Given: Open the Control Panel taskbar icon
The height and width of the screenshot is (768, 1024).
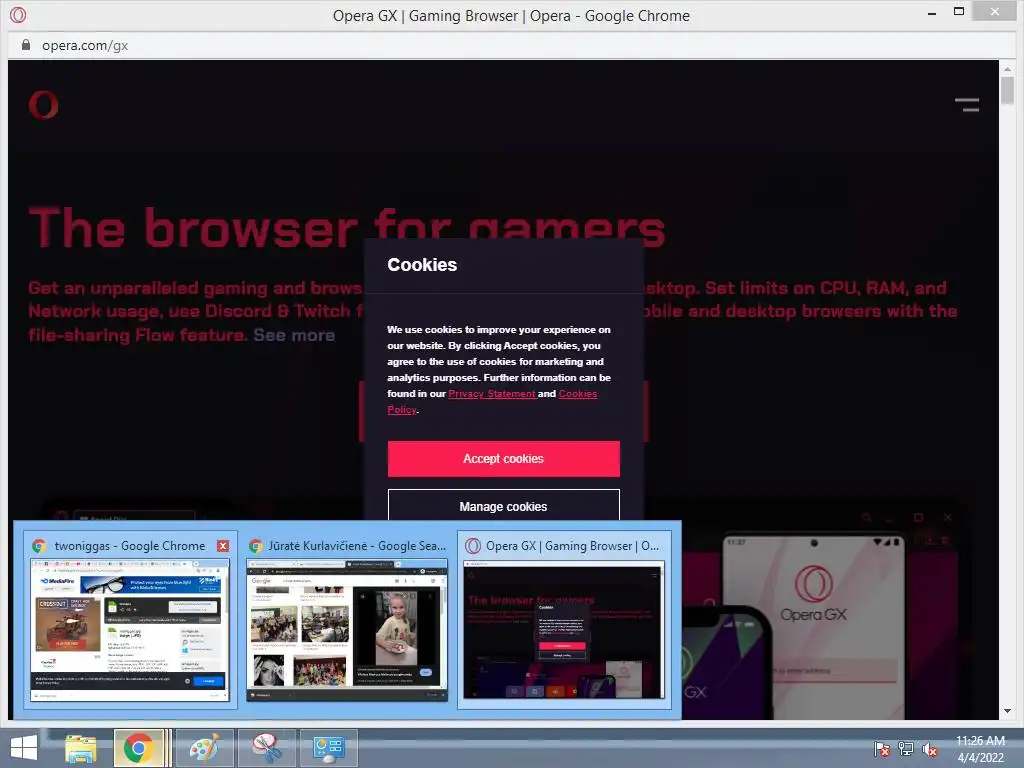Looking at the screenshot, I should click(x=328, y=748).
